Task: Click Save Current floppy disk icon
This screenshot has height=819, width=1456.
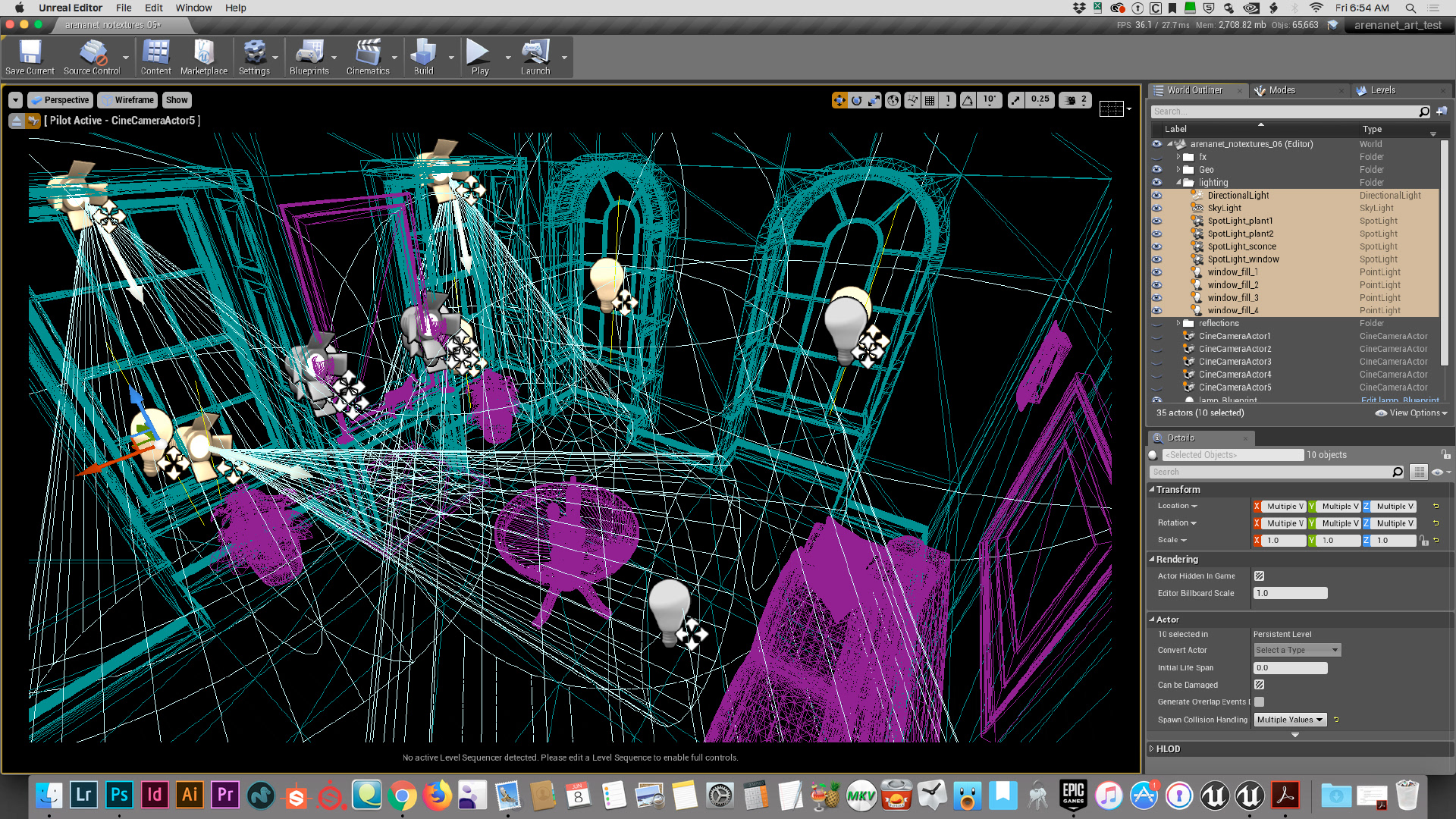Action: (x=30, y=53)
